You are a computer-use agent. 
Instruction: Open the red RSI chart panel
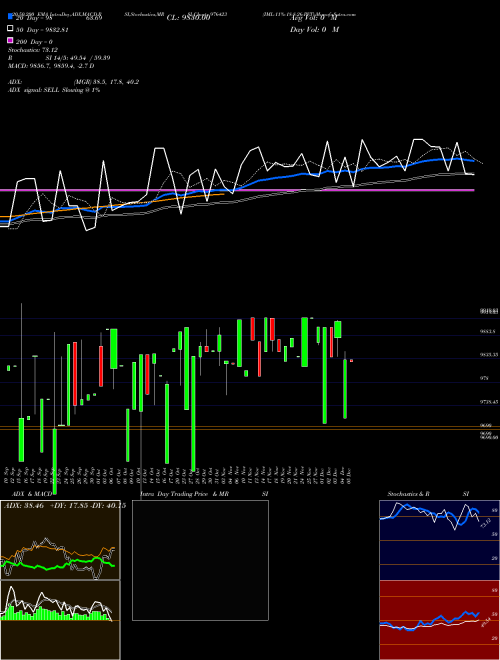coord(439,620)
